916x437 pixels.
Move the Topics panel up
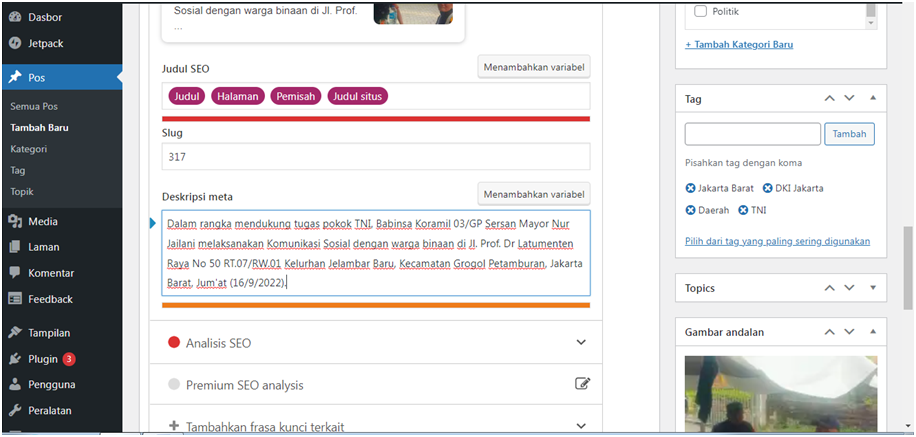point(830,287)
